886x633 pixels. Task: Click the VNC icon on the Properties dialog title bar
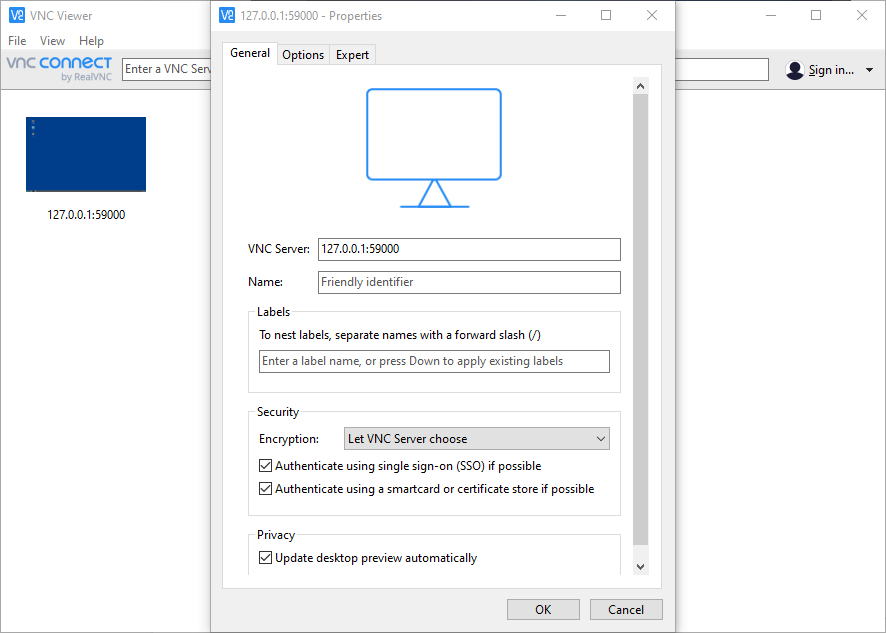[227, 15]
